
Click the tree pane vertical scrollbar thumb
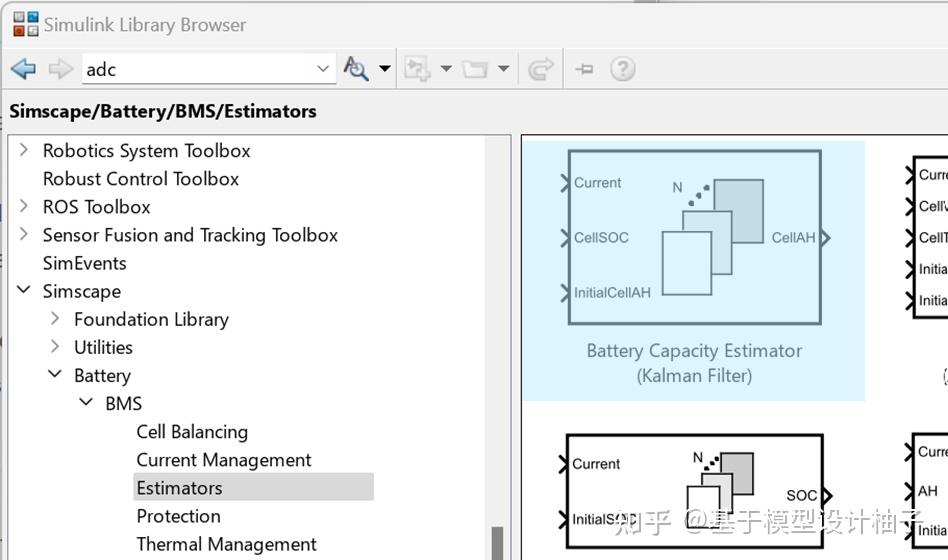[497, 543]
